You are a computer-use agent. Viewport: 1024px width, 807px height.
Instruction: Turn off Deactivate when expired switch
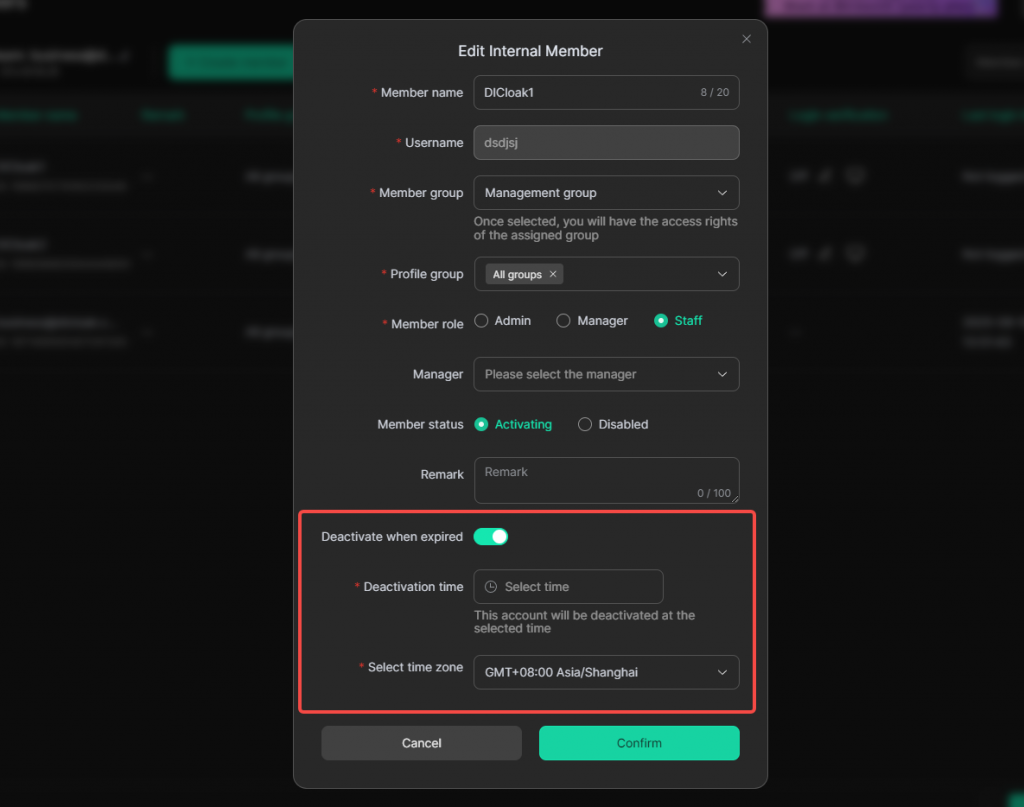tap(491, 537)
